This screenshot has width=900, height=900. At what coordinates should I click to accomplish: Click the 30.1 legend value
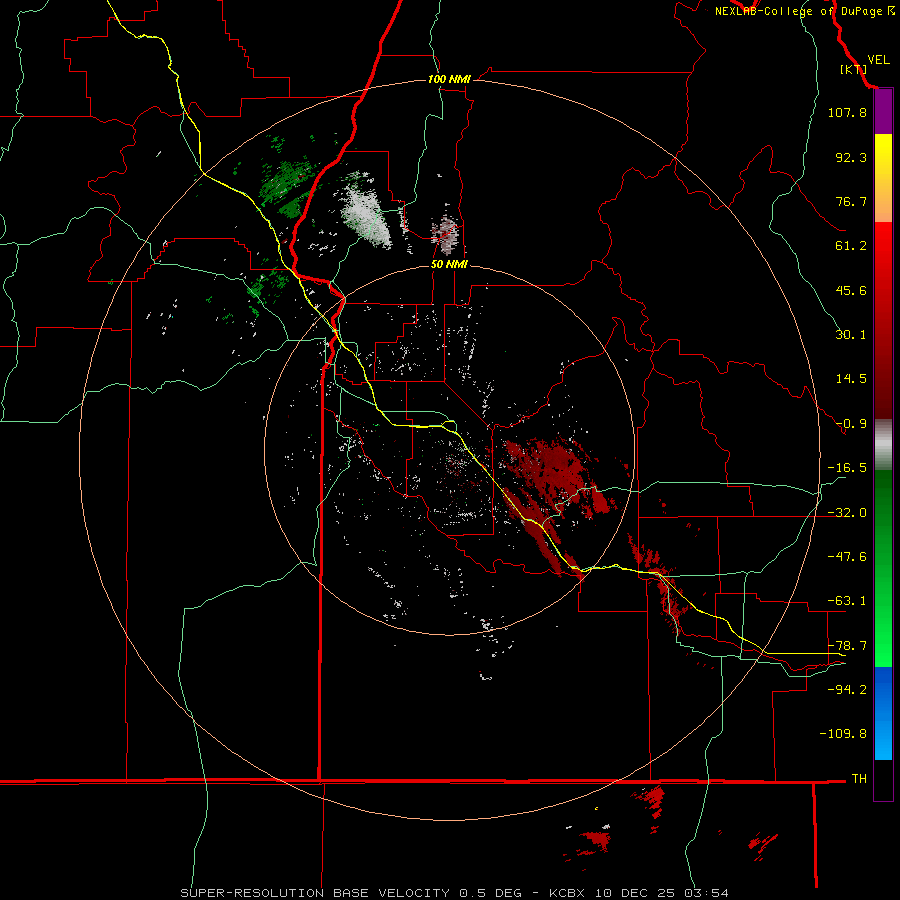coord(851,335)
